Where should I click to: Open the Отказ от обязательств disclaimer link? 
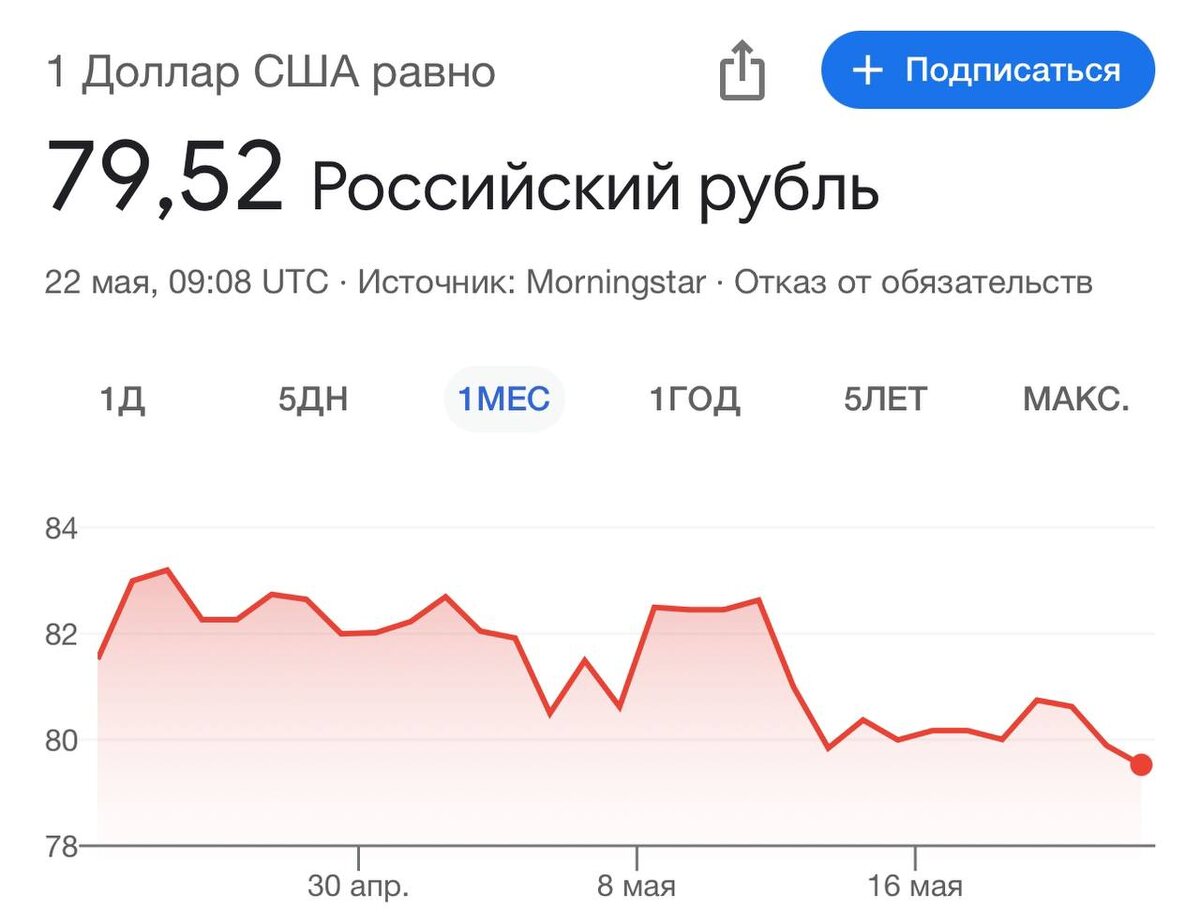point(913,283)
